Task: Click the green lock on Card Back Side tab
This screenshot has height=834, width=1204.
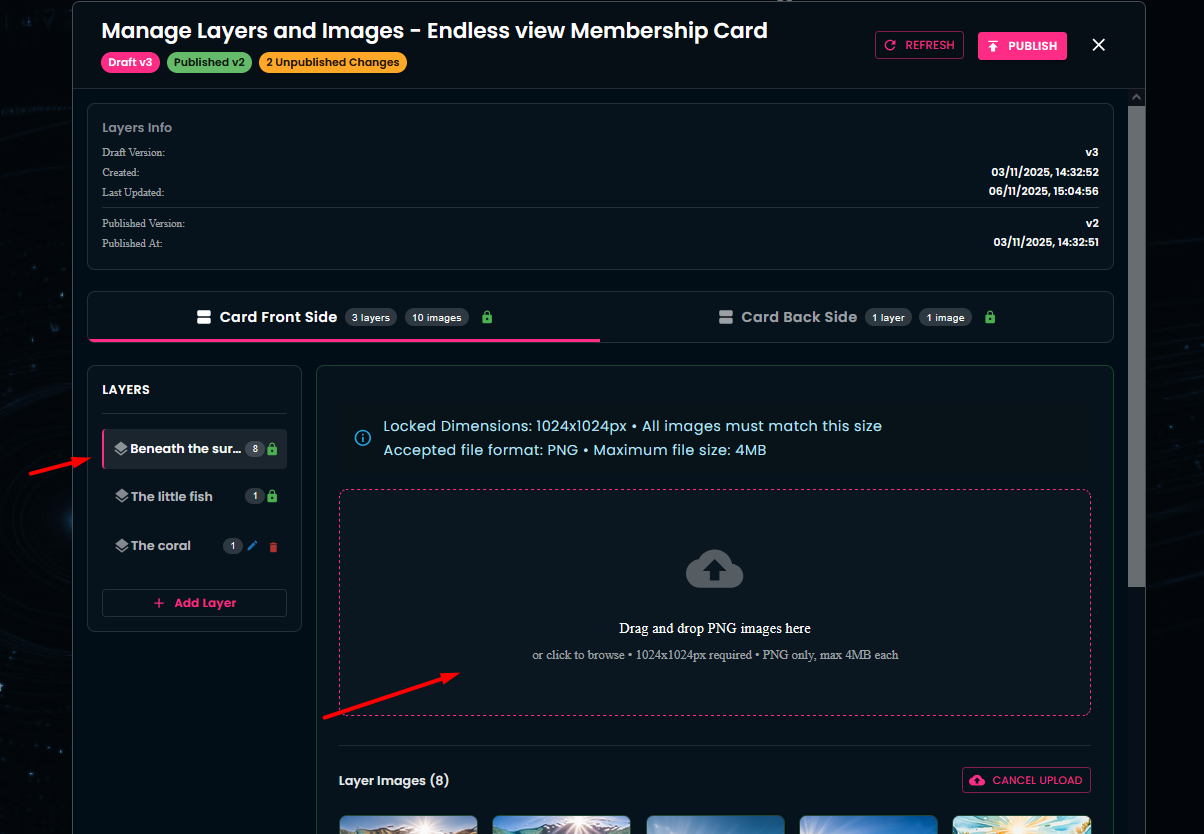Action: (990, 317)
